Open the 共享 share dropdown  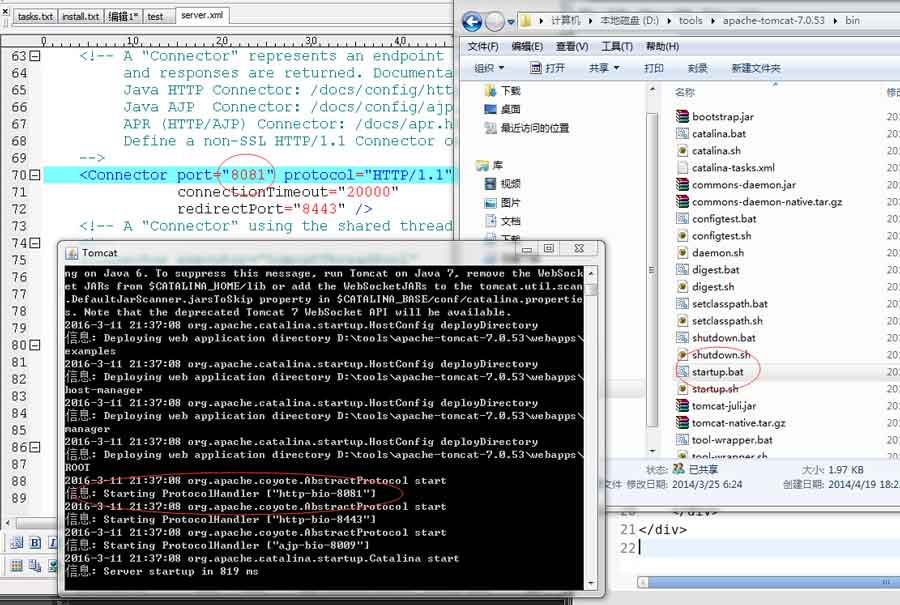tap(603, 68)
